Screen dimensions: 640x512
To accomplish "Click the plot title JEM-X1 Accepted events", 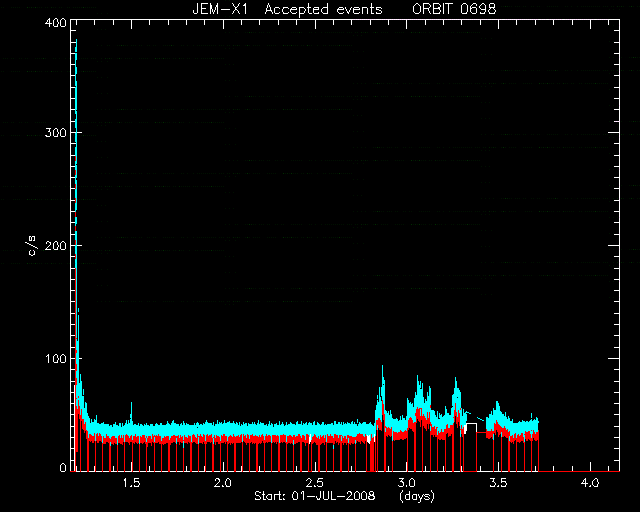I will click(287, 9).
